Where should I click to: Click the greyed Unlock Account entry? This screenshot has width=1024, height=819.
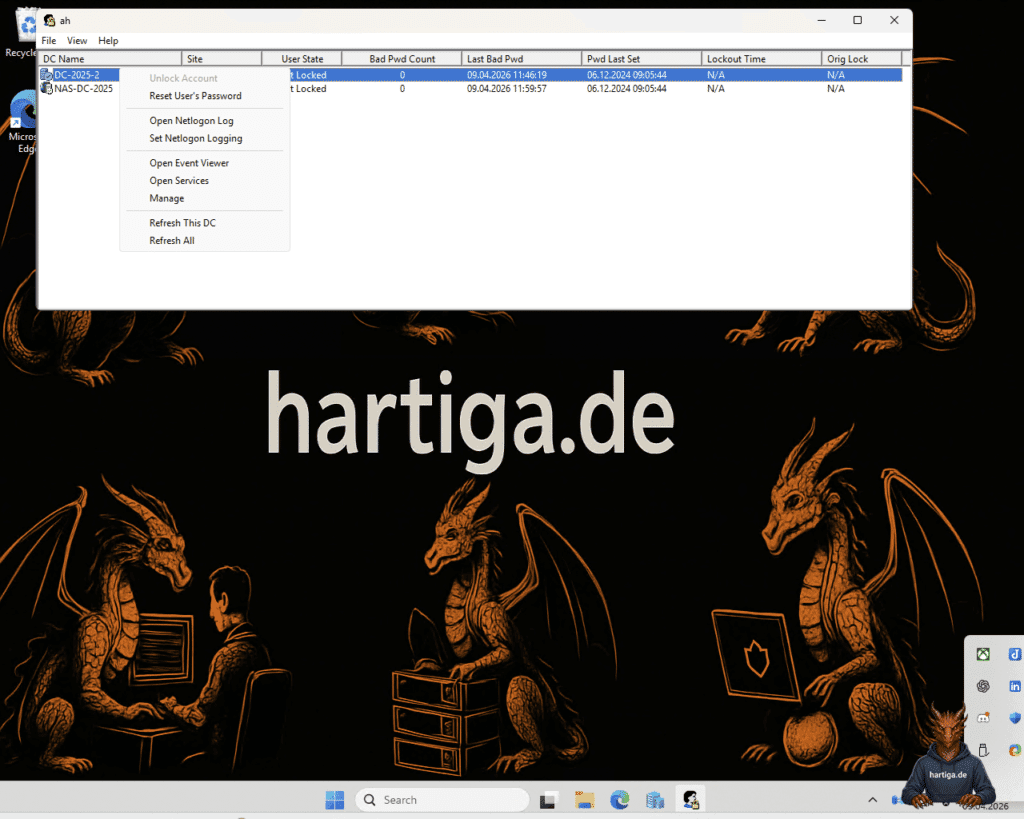tap(184, 78)
